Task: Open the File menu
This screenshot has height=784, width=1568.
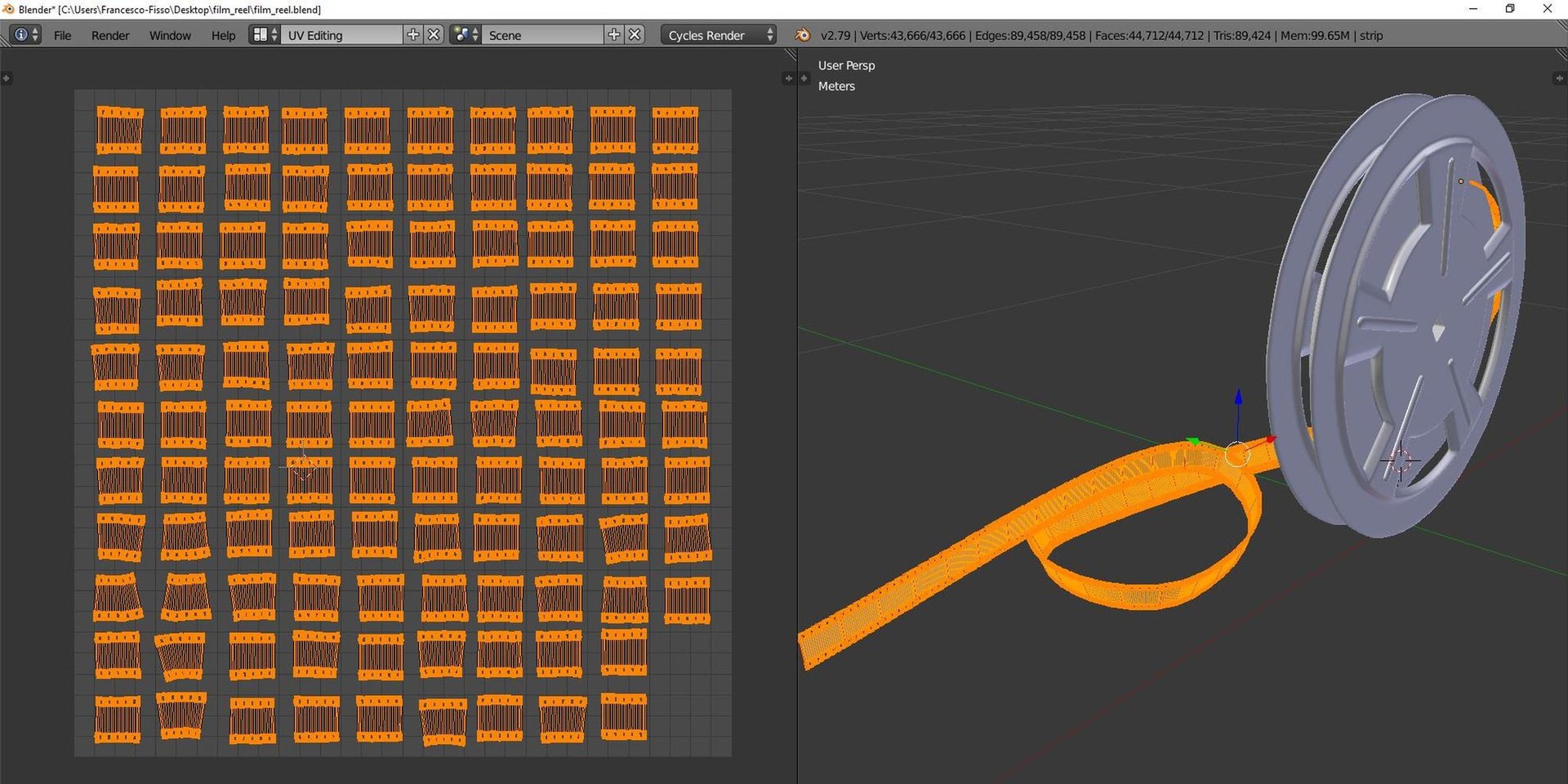Action: [x=62, y=35]
